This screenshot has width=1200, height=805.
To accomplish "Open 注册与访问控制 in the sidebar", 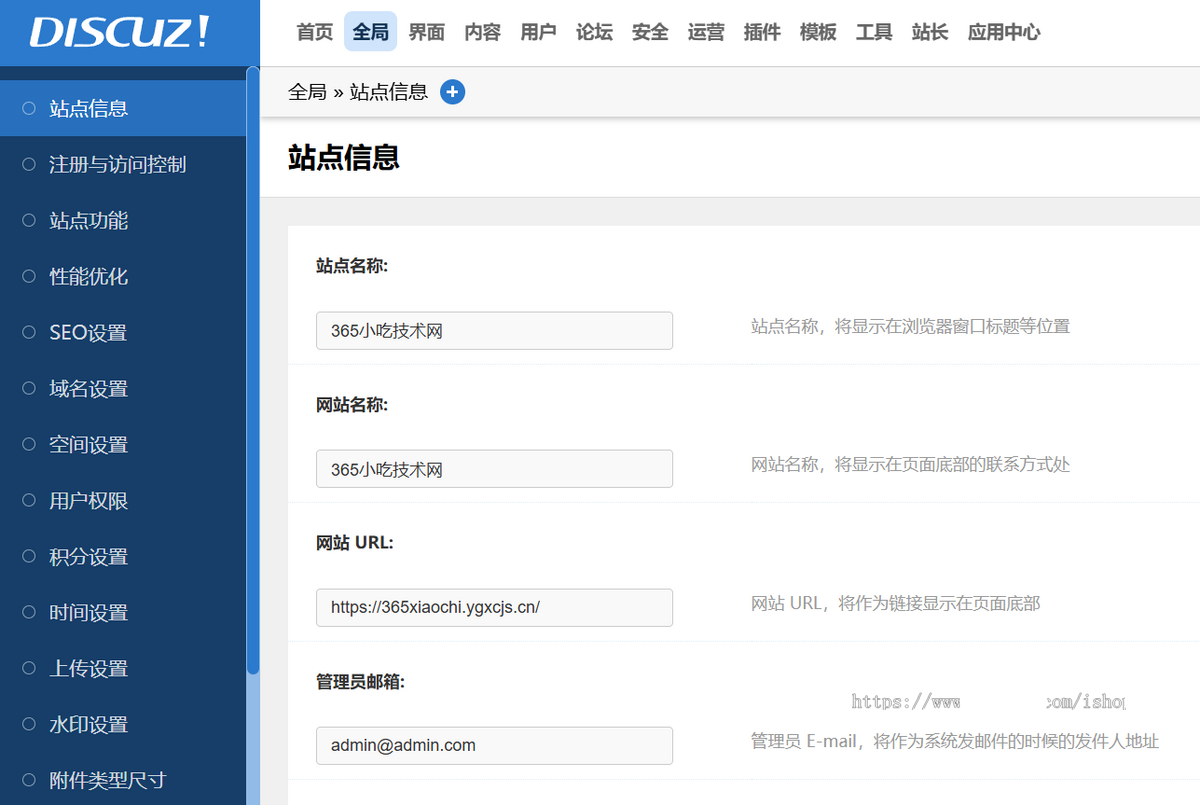I will coord(117,164).
